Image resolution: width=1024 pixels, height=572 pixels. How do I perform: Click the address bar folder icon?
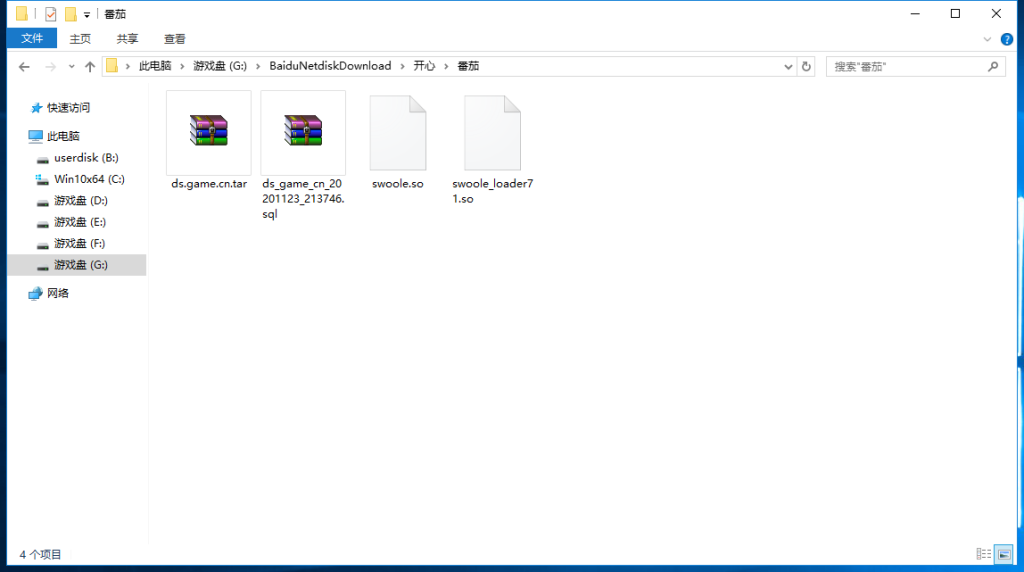click(112, 66)
